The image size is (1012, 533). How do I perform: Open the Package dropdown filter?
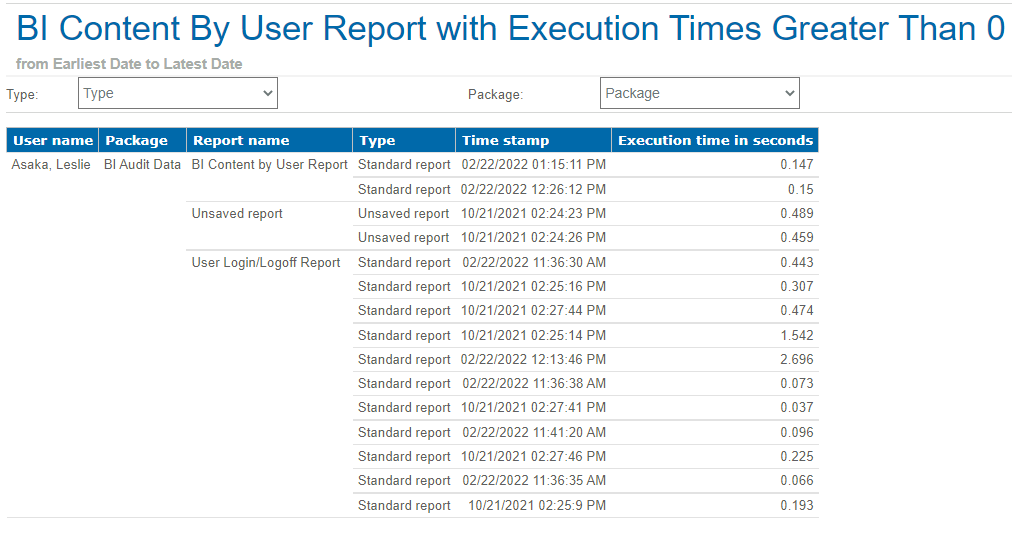coord(699,93)
